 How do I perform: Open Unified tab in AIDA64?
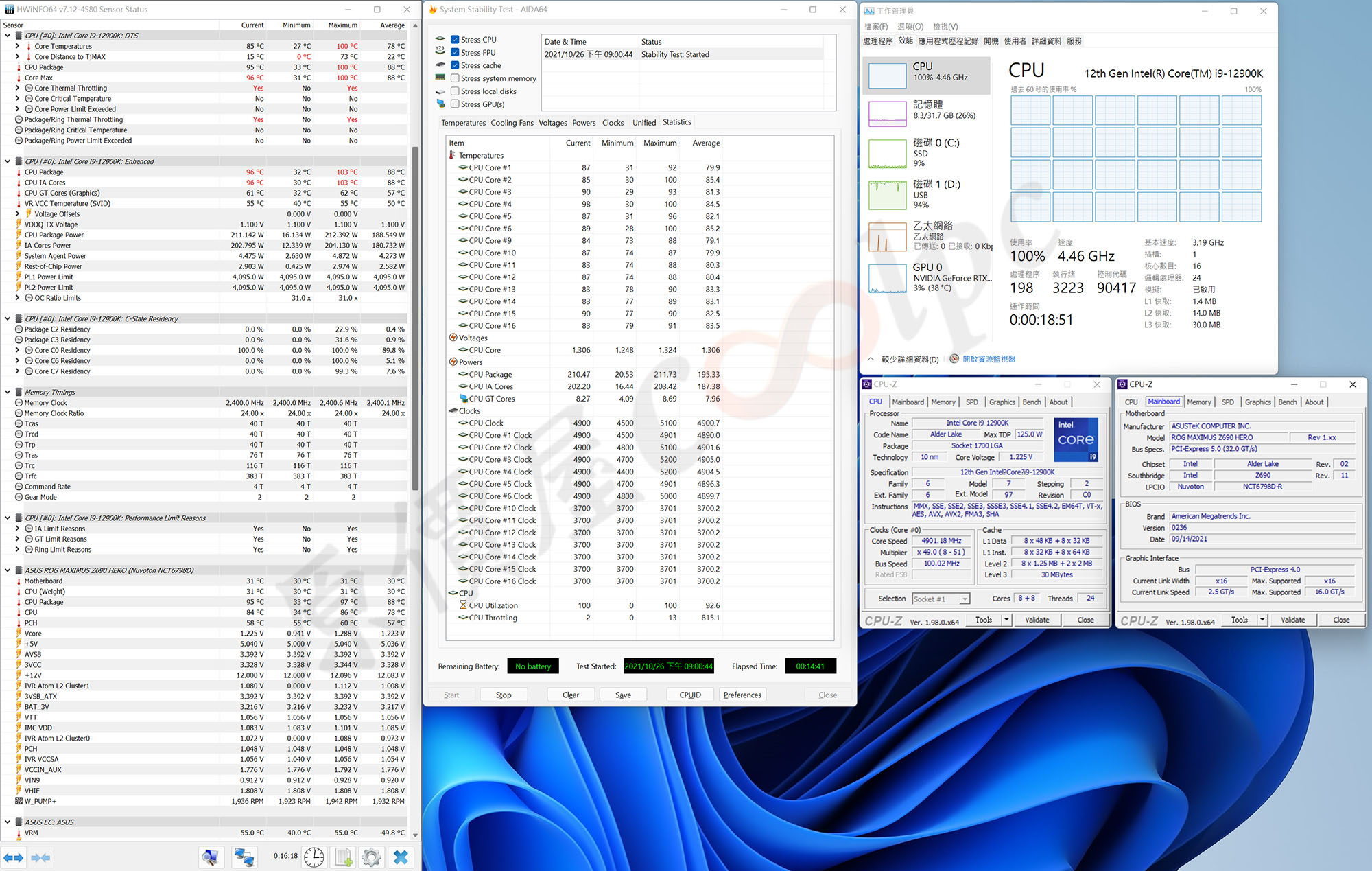644,123
